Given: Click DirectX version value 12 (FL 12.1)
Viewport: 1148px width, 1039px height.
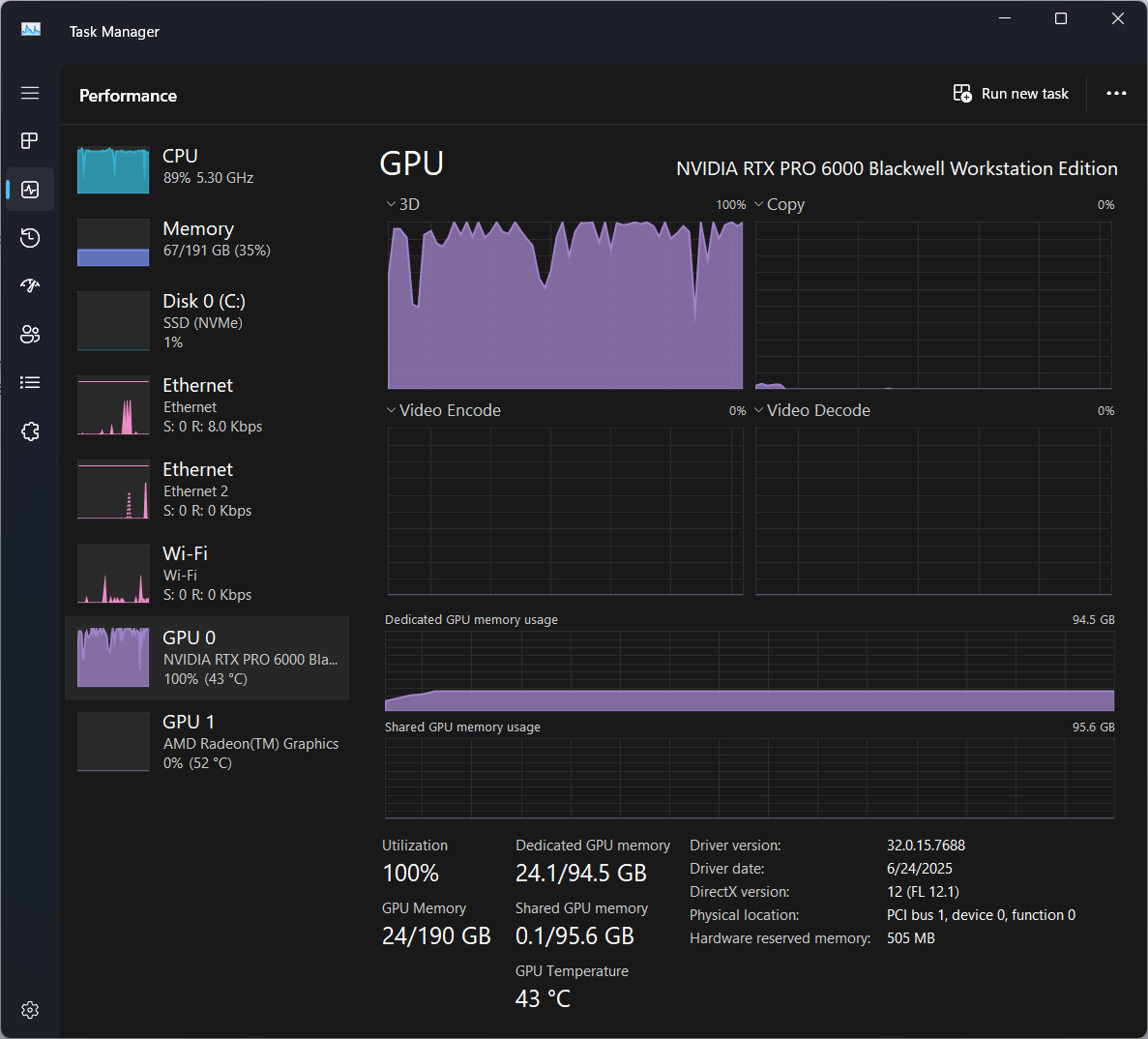Looking at the screenshot, I should 923,892.
